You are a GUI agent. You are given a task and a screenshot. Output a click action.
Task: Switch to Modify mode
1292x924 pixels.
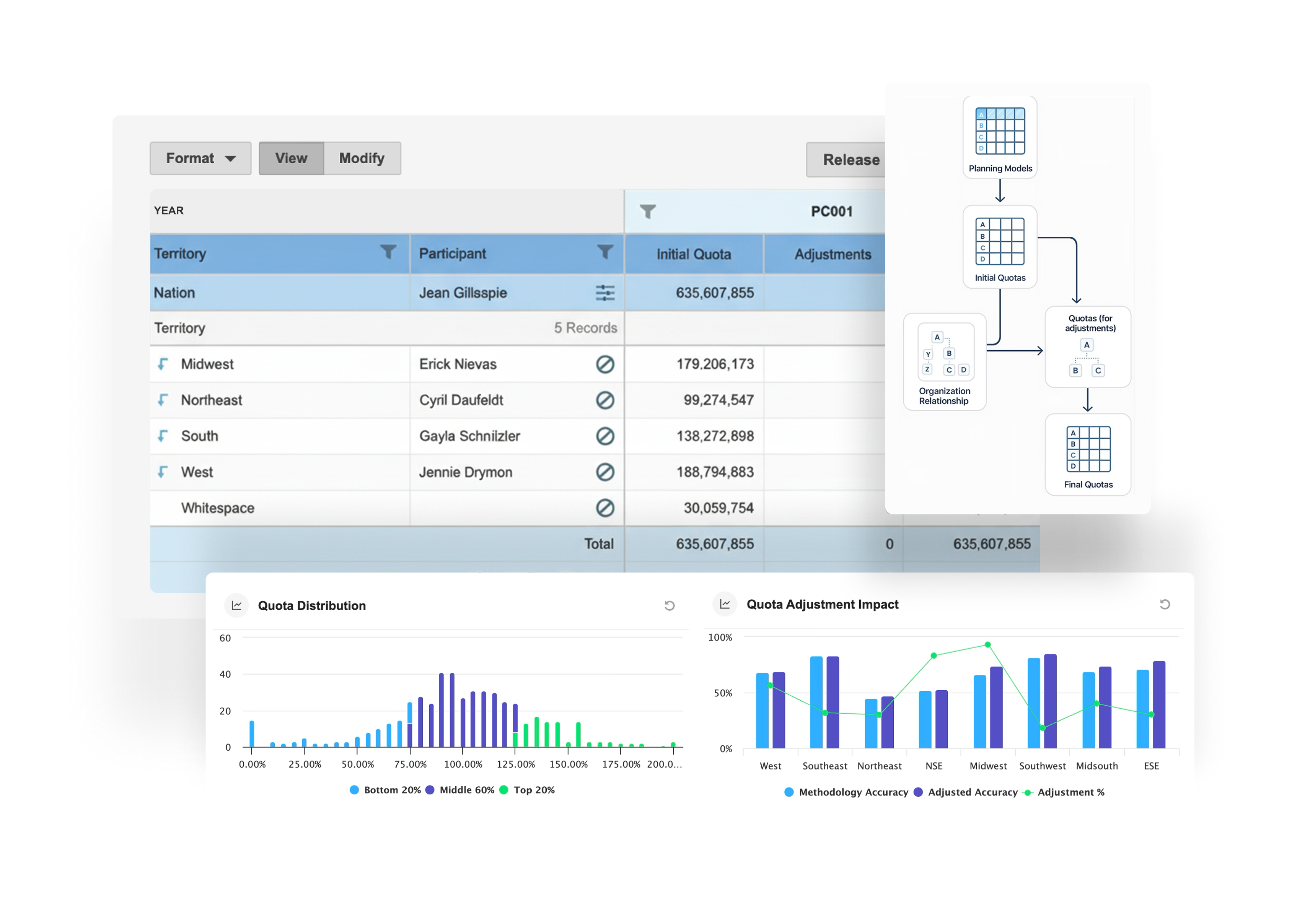[362, 158]
